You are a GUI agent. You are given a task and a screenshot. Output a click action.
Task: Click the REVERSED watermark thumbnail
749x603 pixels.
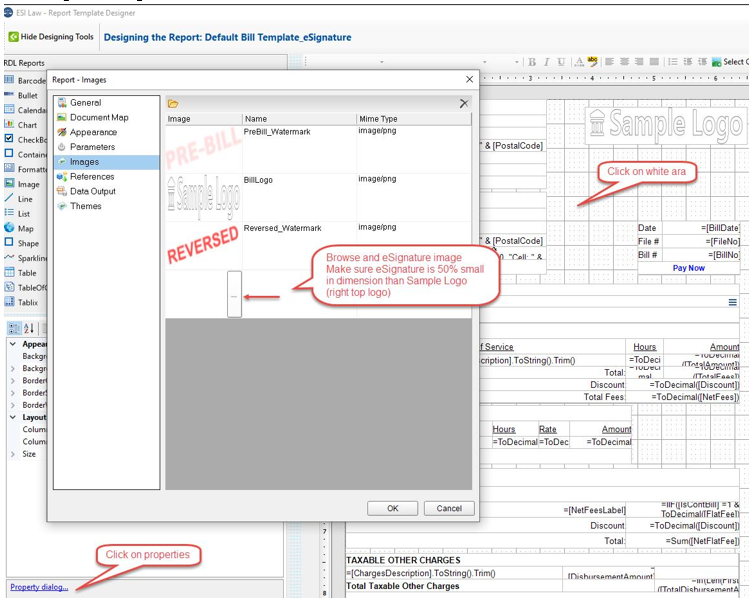point(203,246)
